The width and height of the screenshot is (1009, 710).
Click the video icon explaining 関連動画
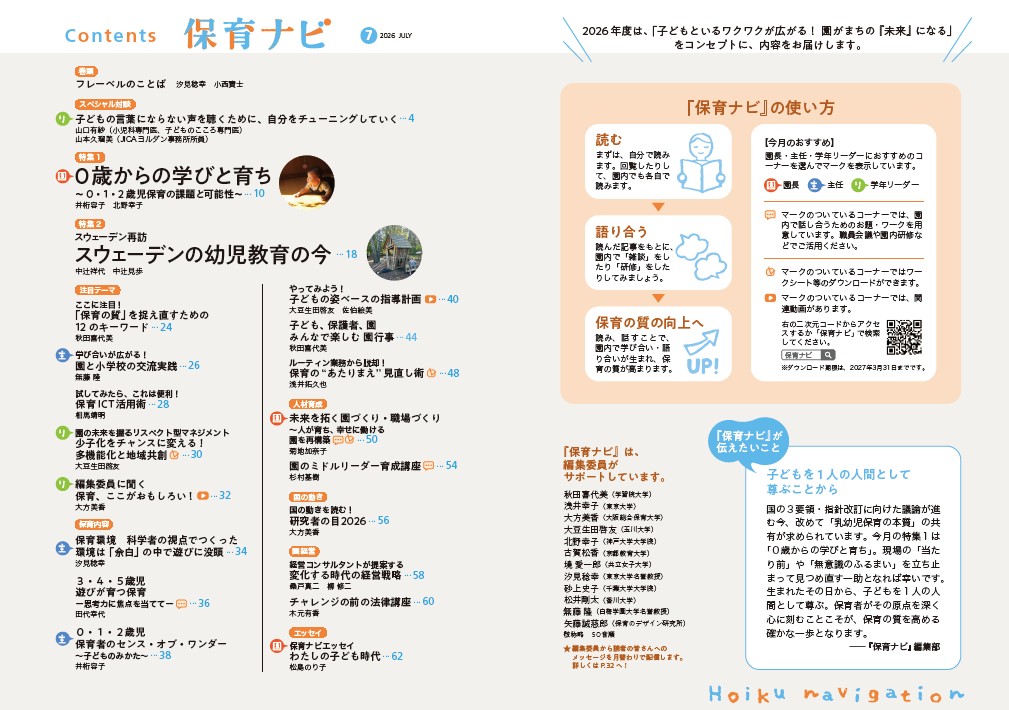pos(770,298)
